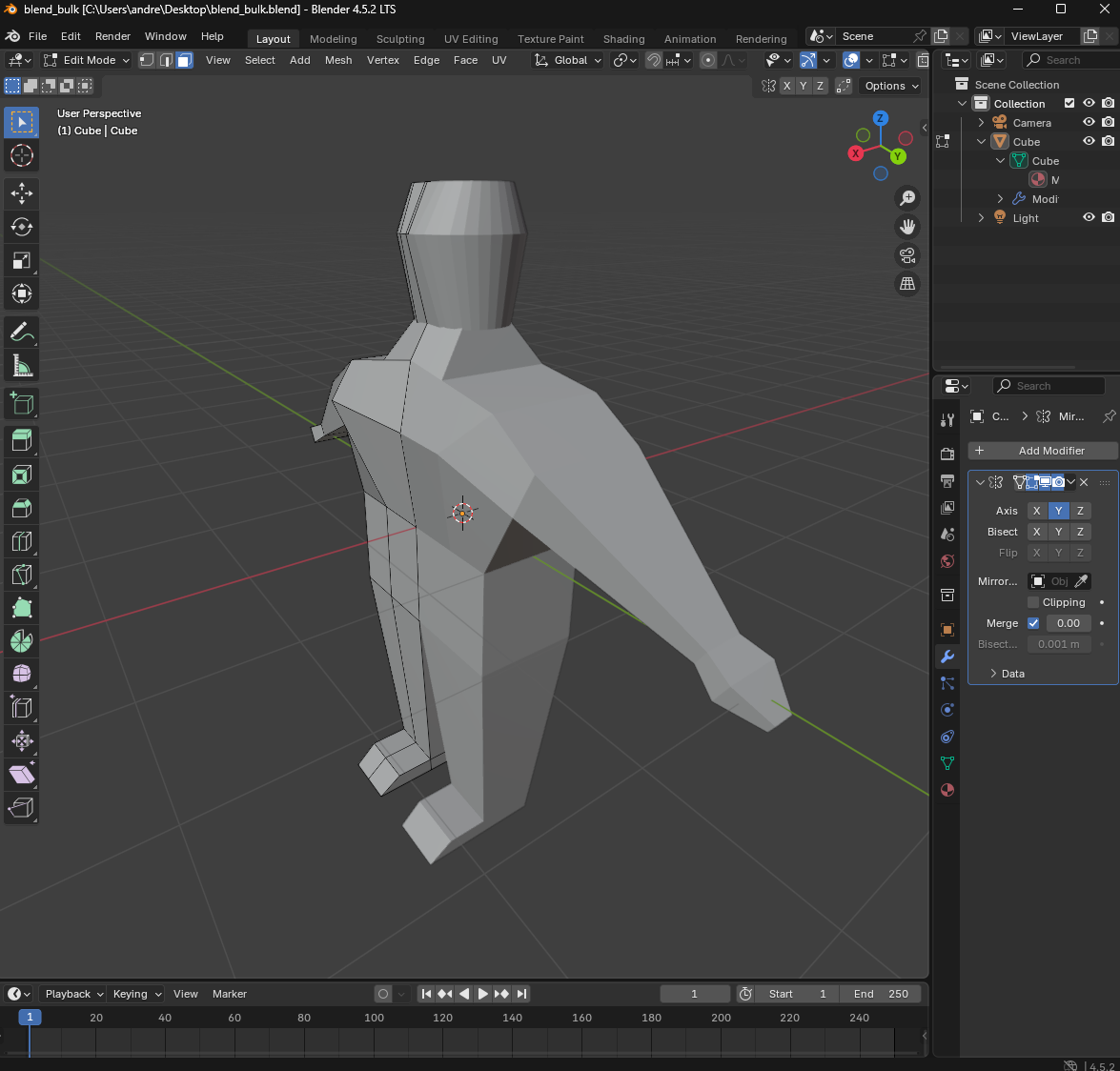Screen dimensions: 1120x1071
Task: Expand the Modifiers item in outliner
Action: pyautogui.click(x=1000, y=198)
